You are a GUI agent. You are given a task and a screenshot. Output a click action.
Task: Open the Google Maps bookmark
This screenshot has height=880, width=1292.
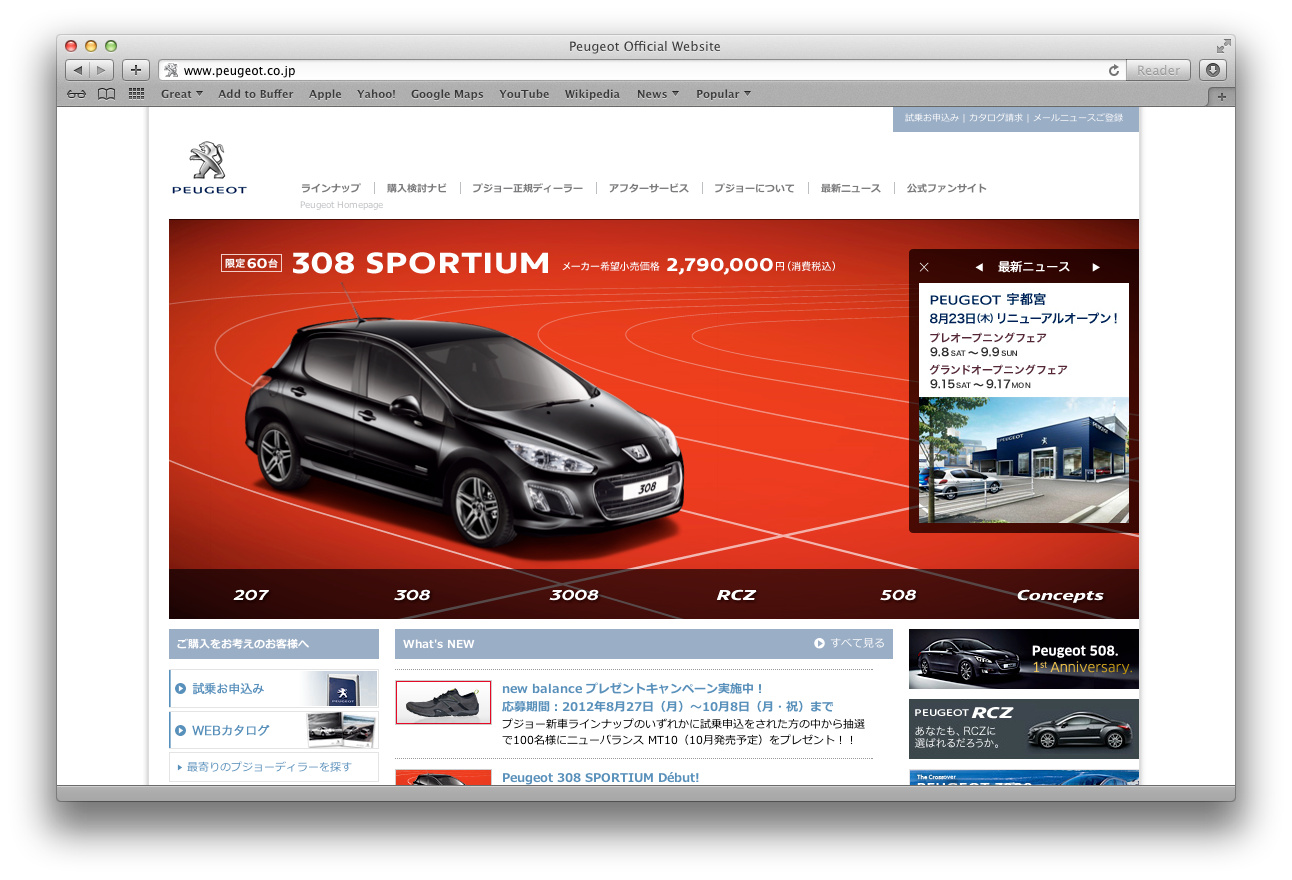[447, 94]
